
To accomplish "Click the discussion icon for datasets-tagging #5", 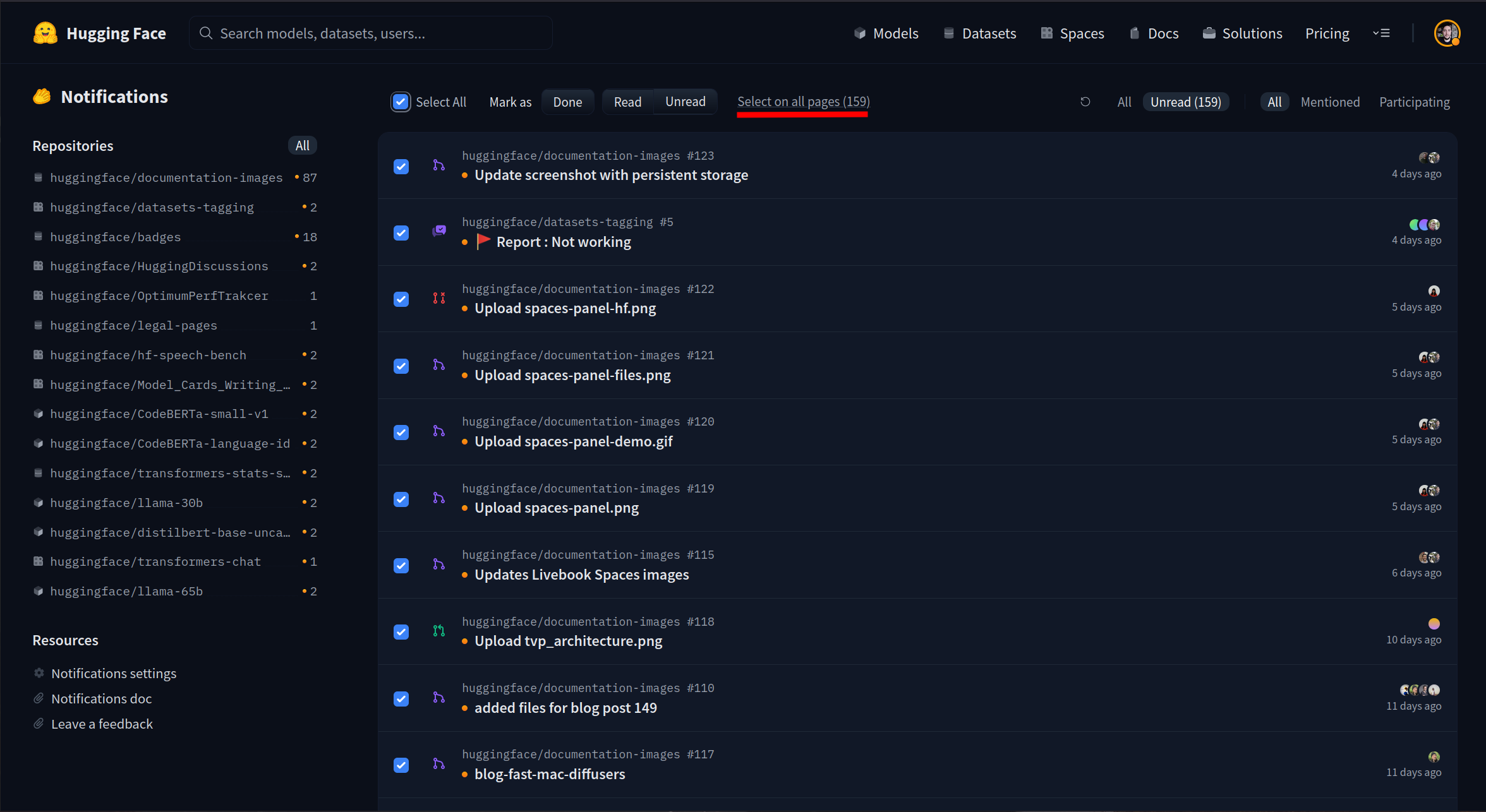I will (438, 232).
